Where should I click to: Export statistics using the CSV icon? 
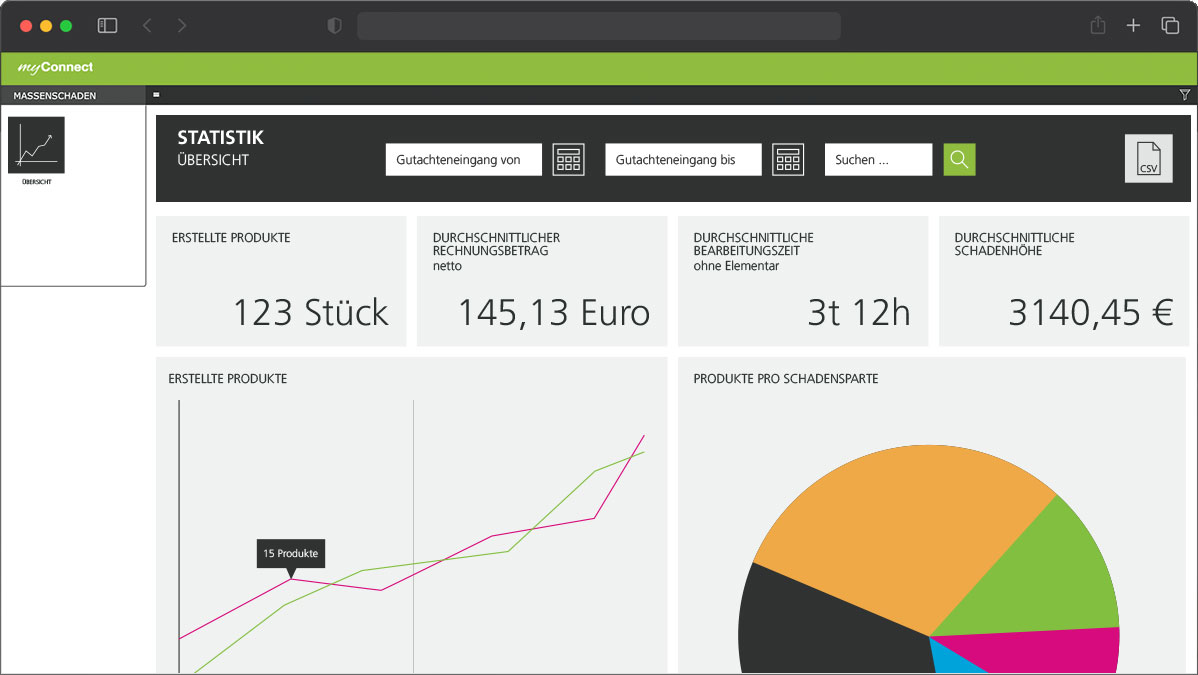1148,159
